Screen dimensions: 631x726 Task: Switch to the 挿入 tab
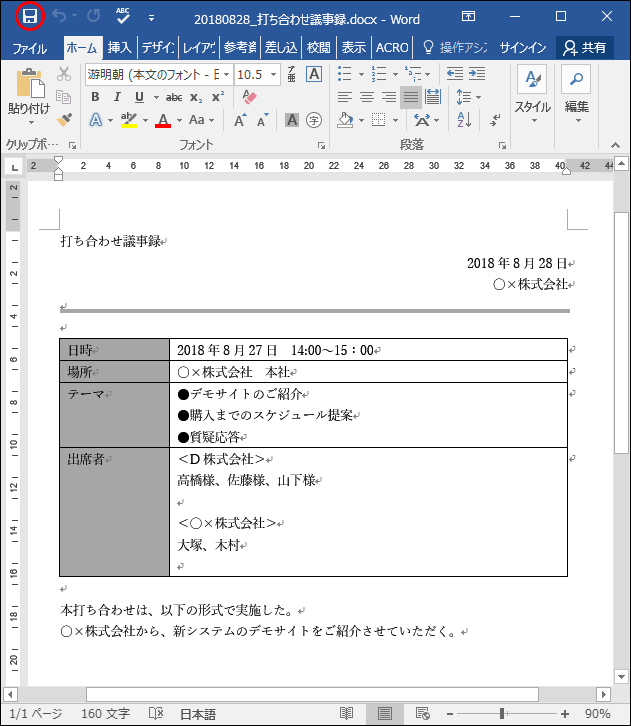[x=120, y=48]
